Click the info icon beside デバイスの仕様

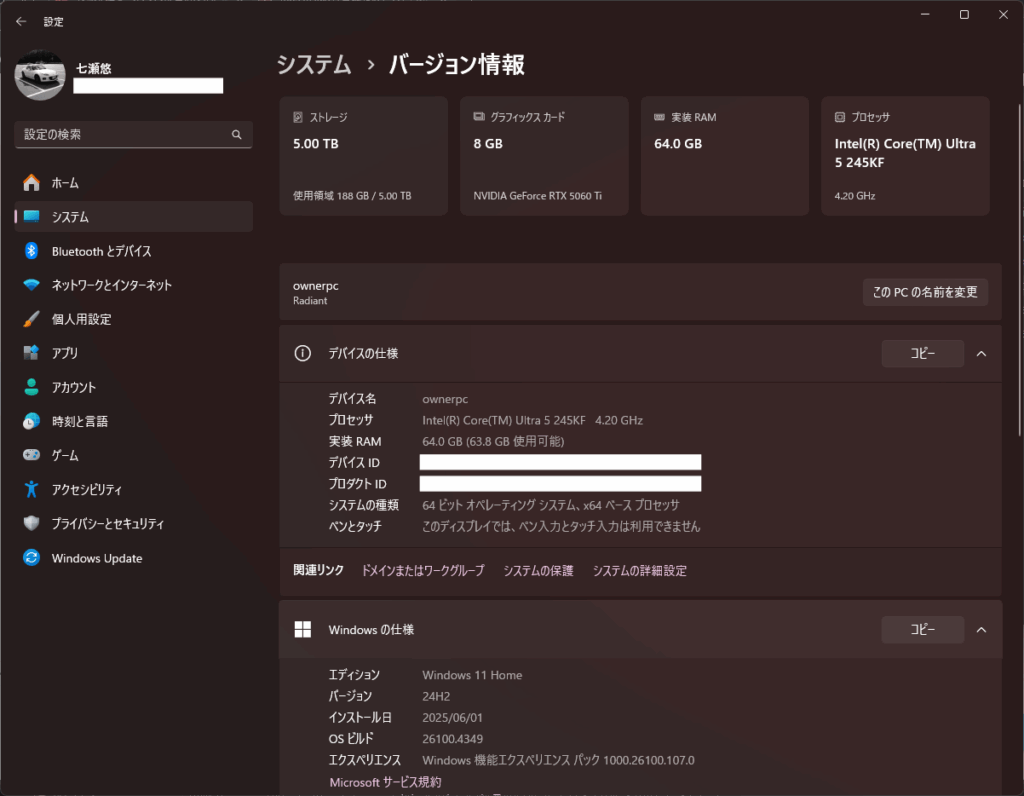(x=302, y=353)
